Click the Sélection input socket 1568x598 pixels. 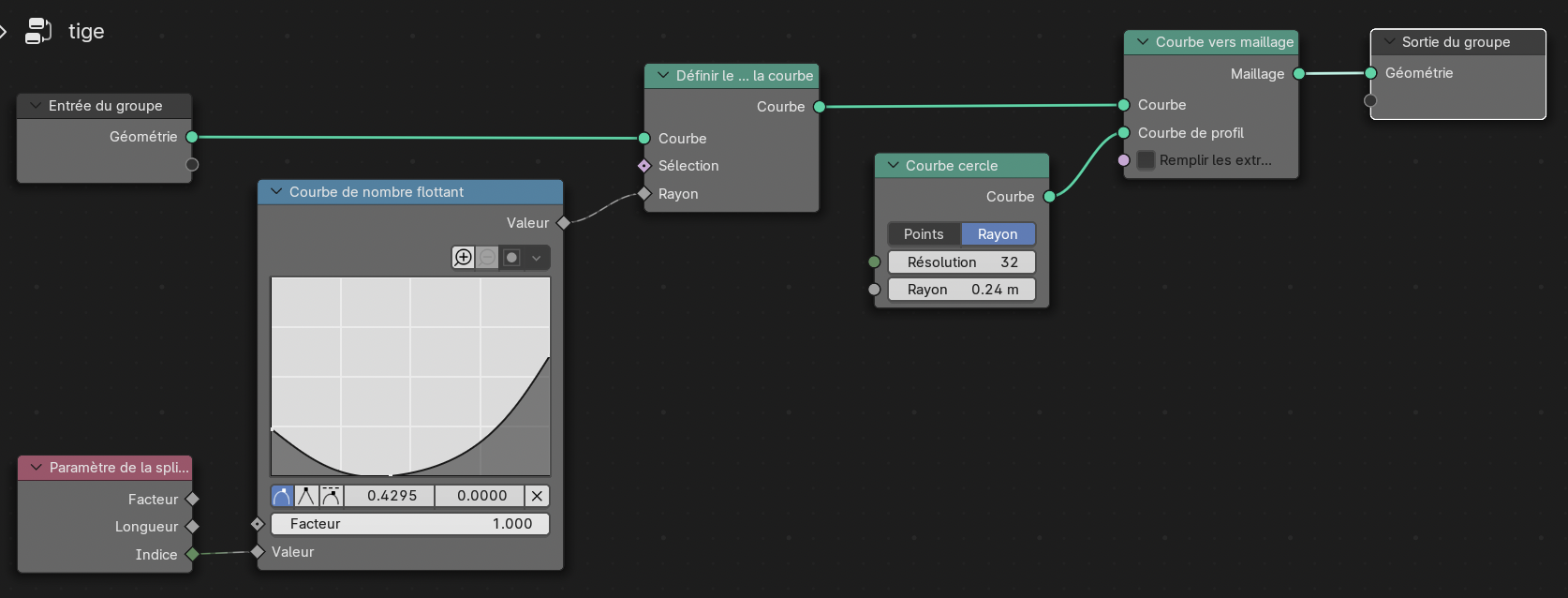(x=644, y=166)
